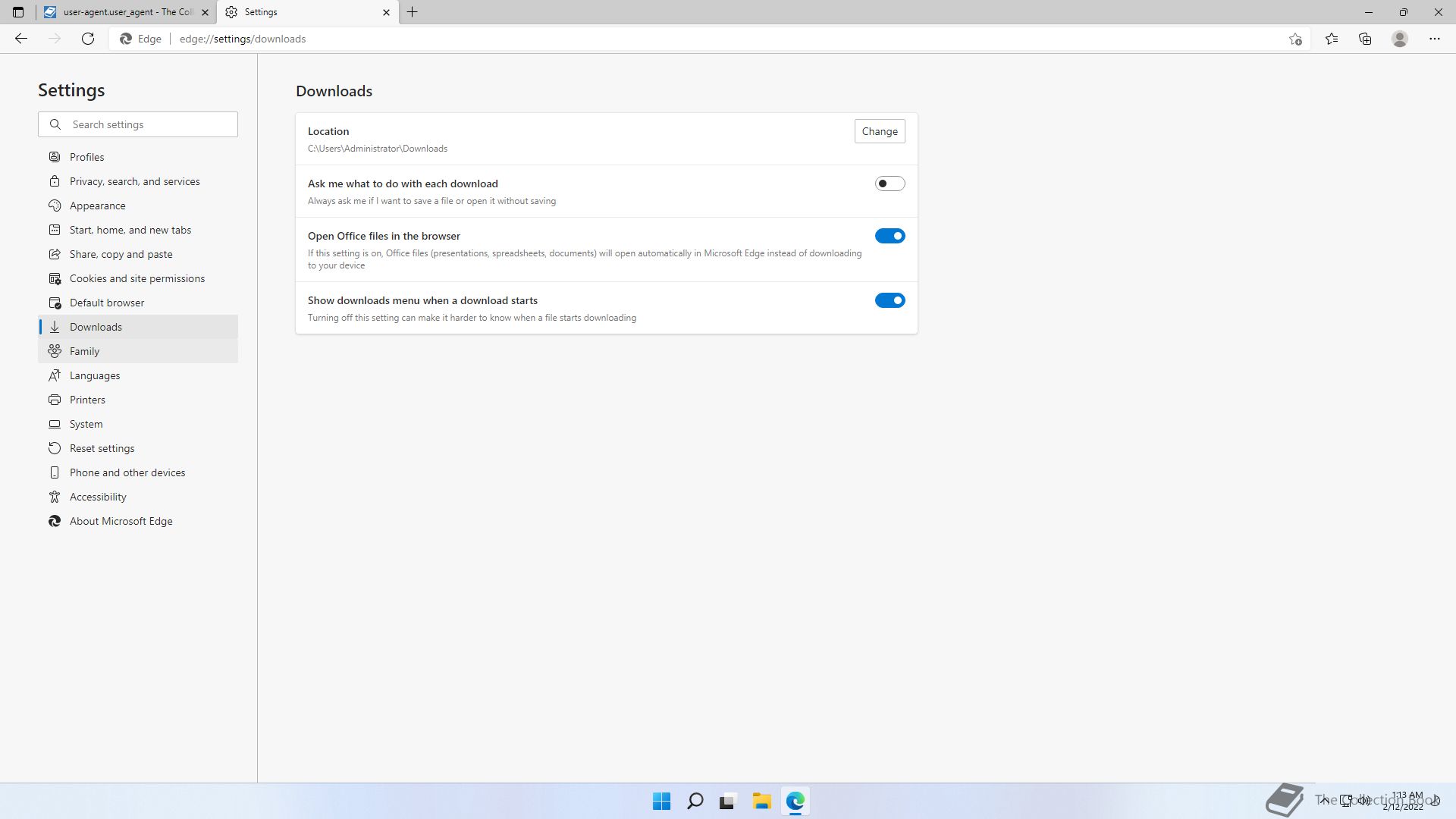Image resolution: width=1456 pixels, height=819 pixels.
Task: Open the Default browser settings
Action: point(138,303)
